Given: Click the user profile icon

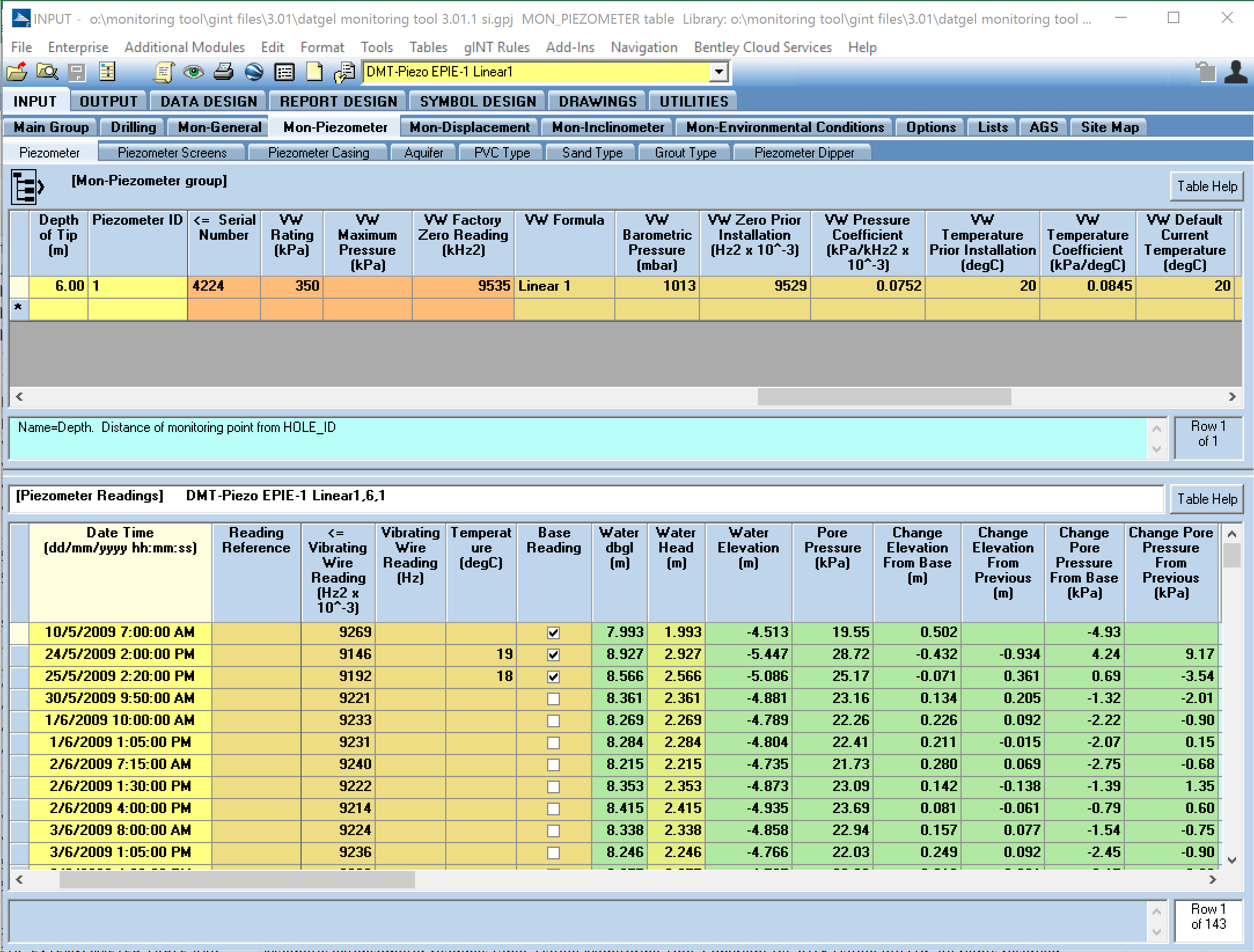Looking at the screenshot, I should click(1236, 72).
